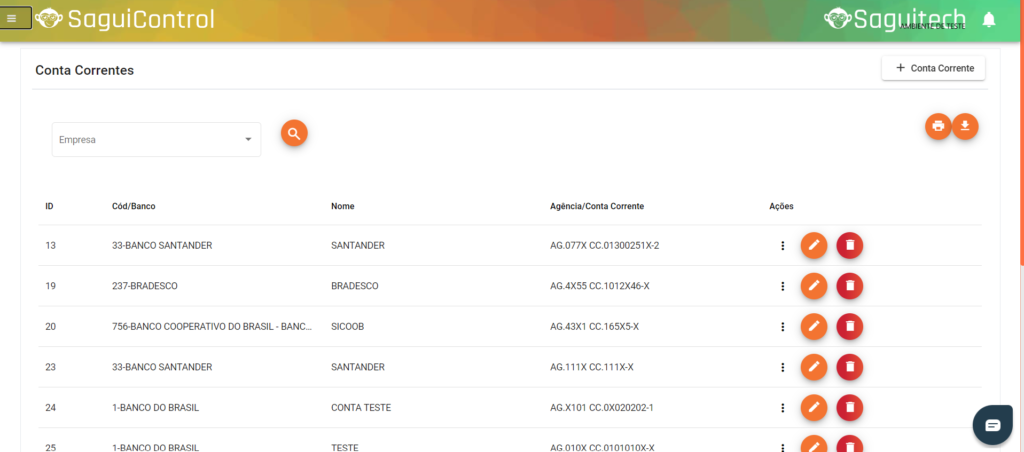Open more actions for ID 13 row
The width and height of the screenshot is (1024, 452).
[x=782, y=245]
